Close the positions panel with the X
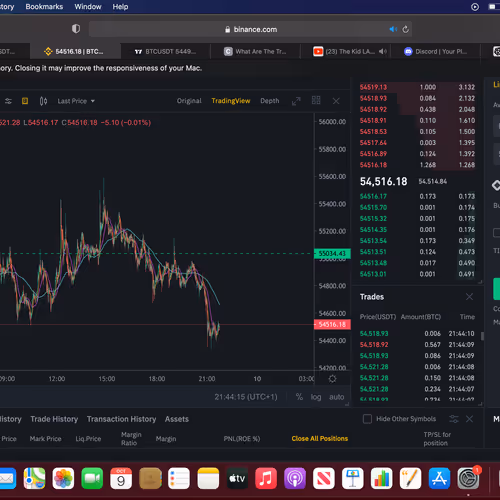Image resolution: width=500 pixels, height=500 pixels. (x=469, y=419)
